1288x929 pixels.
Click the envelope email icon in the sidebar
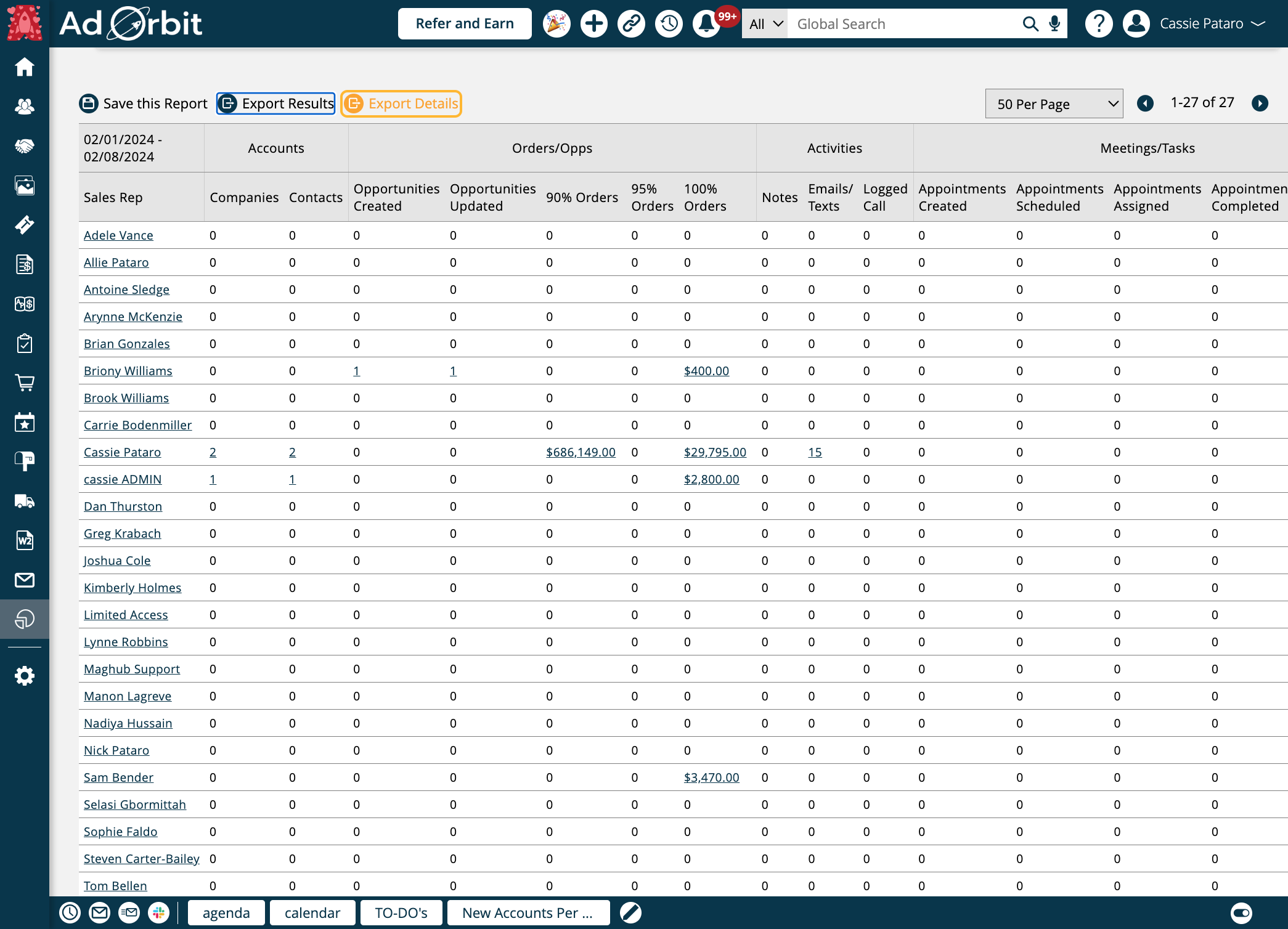click(24, 580)
